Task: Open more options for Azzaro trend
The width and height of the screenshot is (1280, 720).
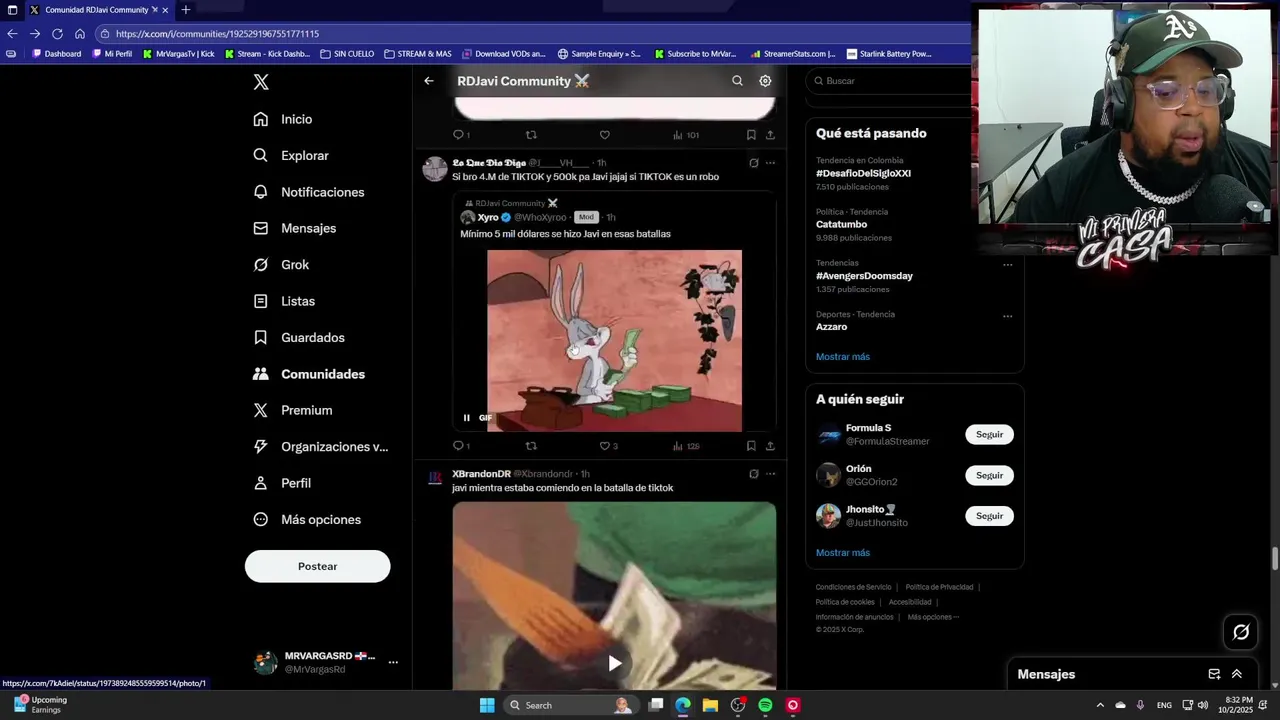Action: [1007, 316]
